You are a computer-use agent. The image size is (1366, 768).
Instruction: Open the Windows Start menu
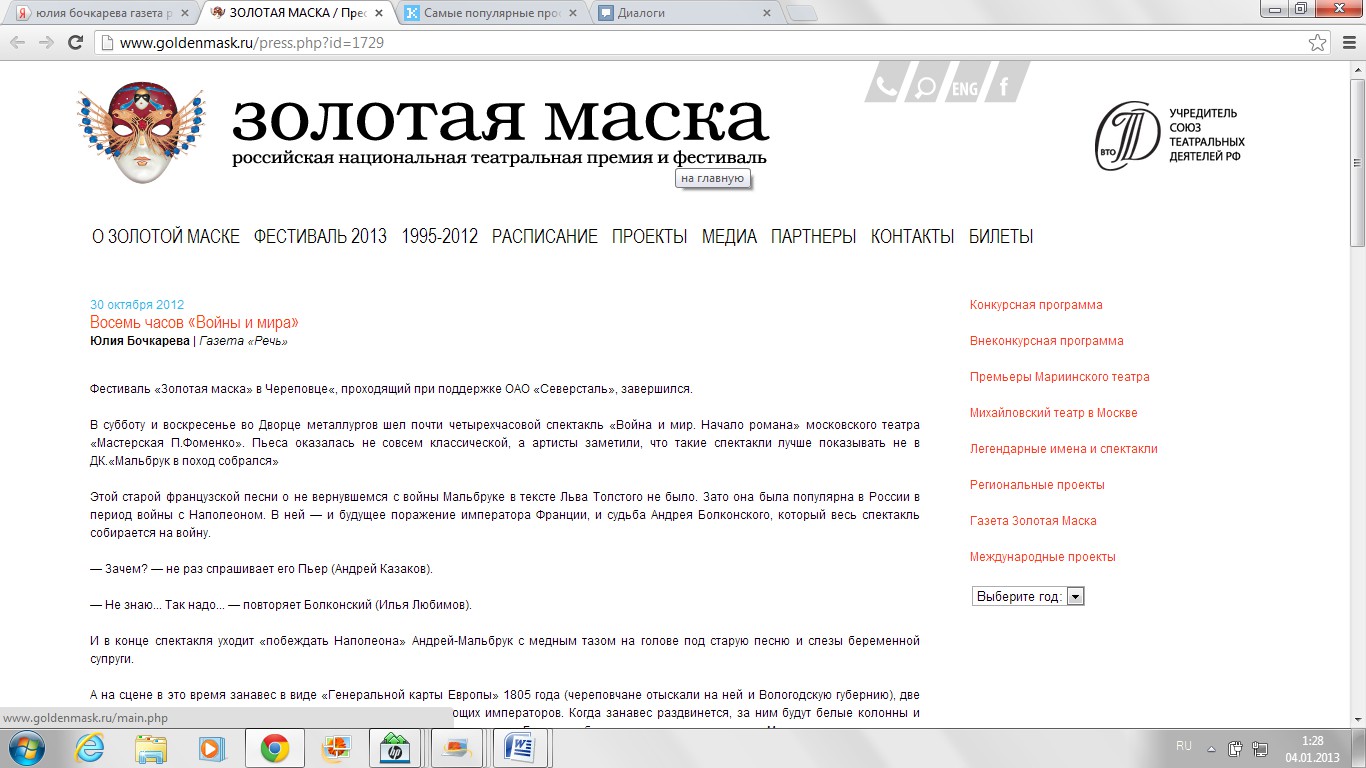(x=27, y=748)
